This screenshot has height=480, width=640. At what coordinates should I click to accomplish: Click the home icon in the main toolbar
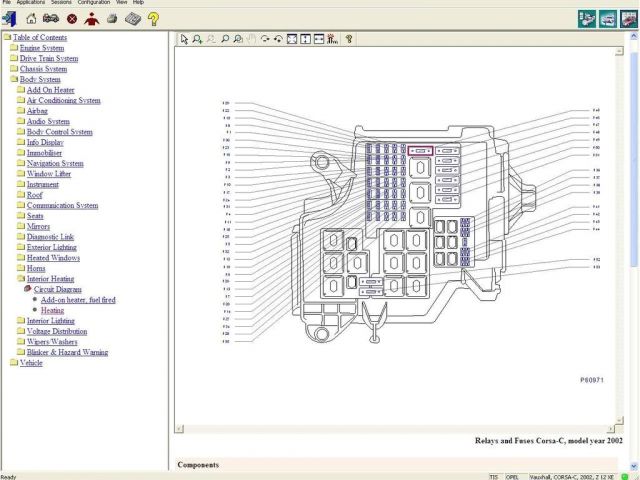coord(31,18)
